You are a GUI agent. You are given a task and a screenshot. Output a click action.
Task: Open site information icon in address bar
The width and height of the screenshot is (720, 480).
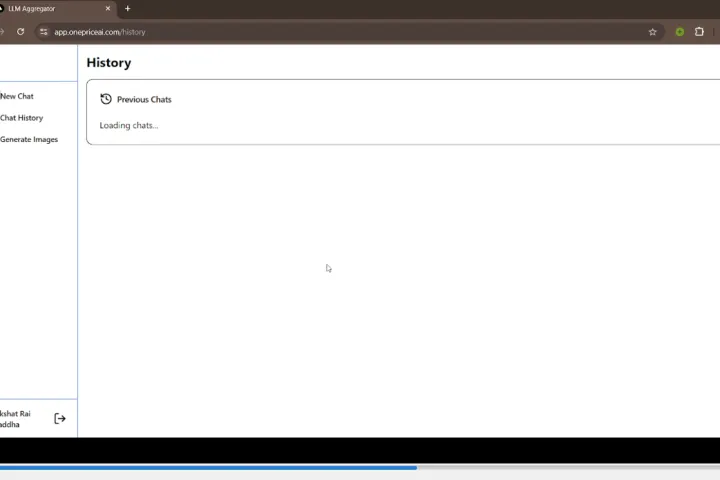point(43,32)
